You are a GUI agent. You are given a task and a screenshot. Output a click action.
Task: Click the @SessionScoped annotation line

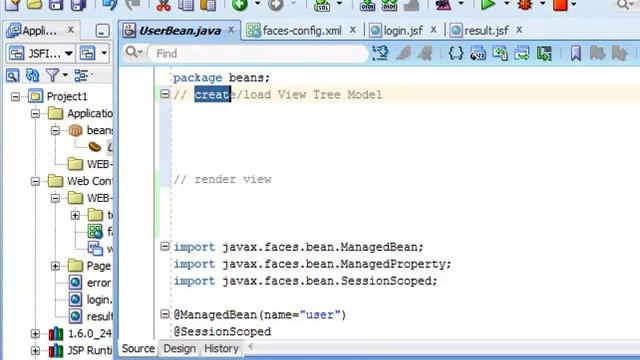click(x=222, y=331)
